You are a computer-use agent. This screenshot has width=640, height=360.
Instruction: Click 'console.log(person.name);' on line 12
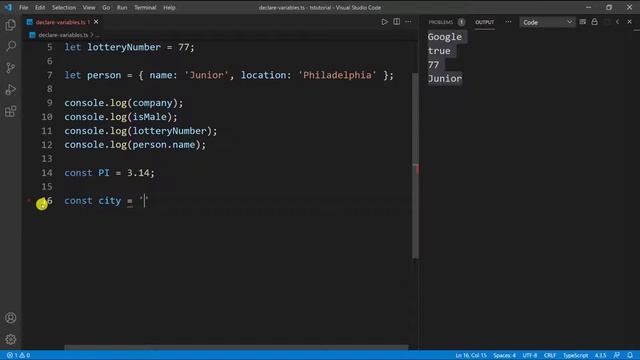click(x=135, y=145)
